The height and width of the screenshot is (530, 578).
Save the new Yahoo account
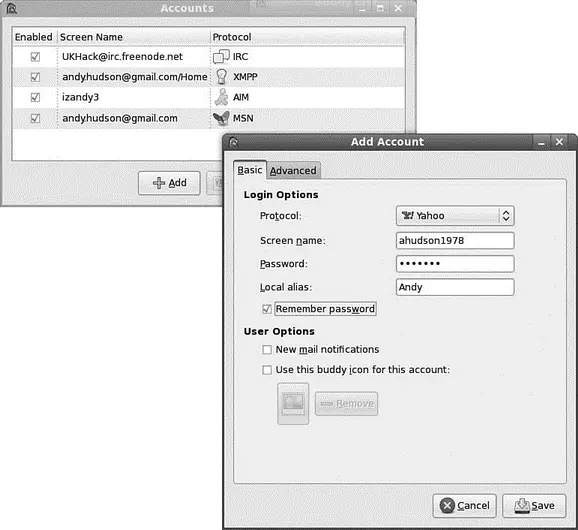534,506
